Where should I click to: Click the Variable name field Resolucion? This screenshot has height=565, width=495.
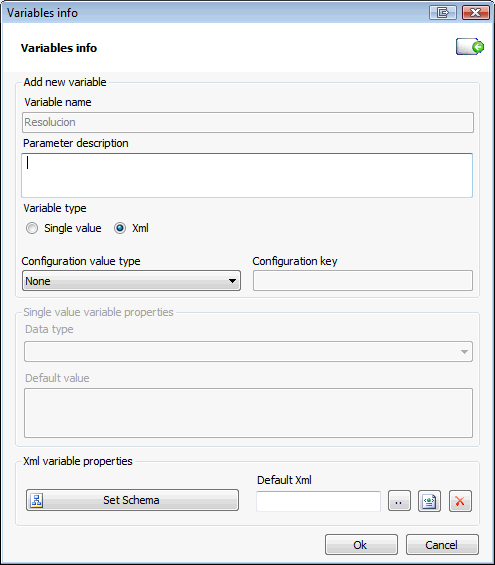(248, 123)
